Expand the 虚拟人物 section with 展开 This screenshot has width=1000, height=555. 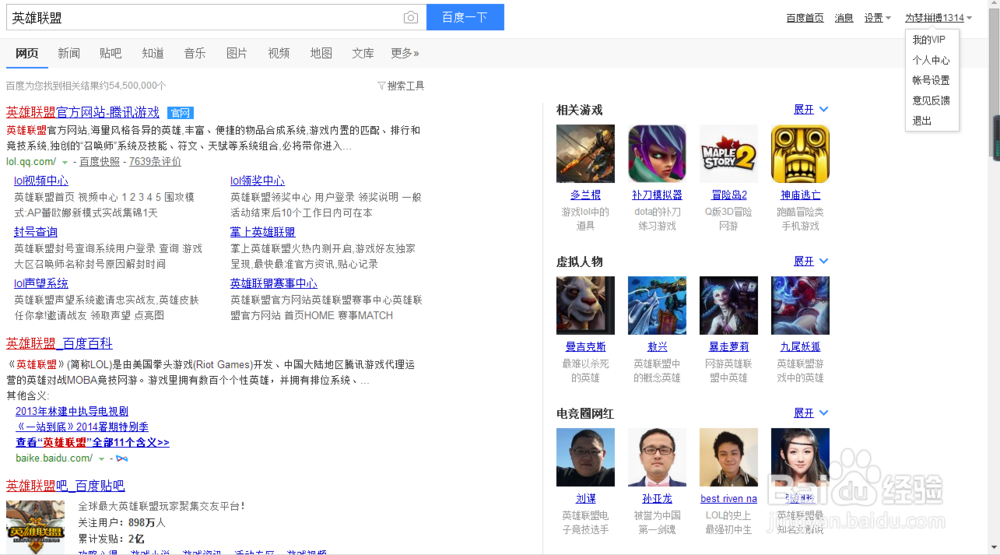pos(811,262)
